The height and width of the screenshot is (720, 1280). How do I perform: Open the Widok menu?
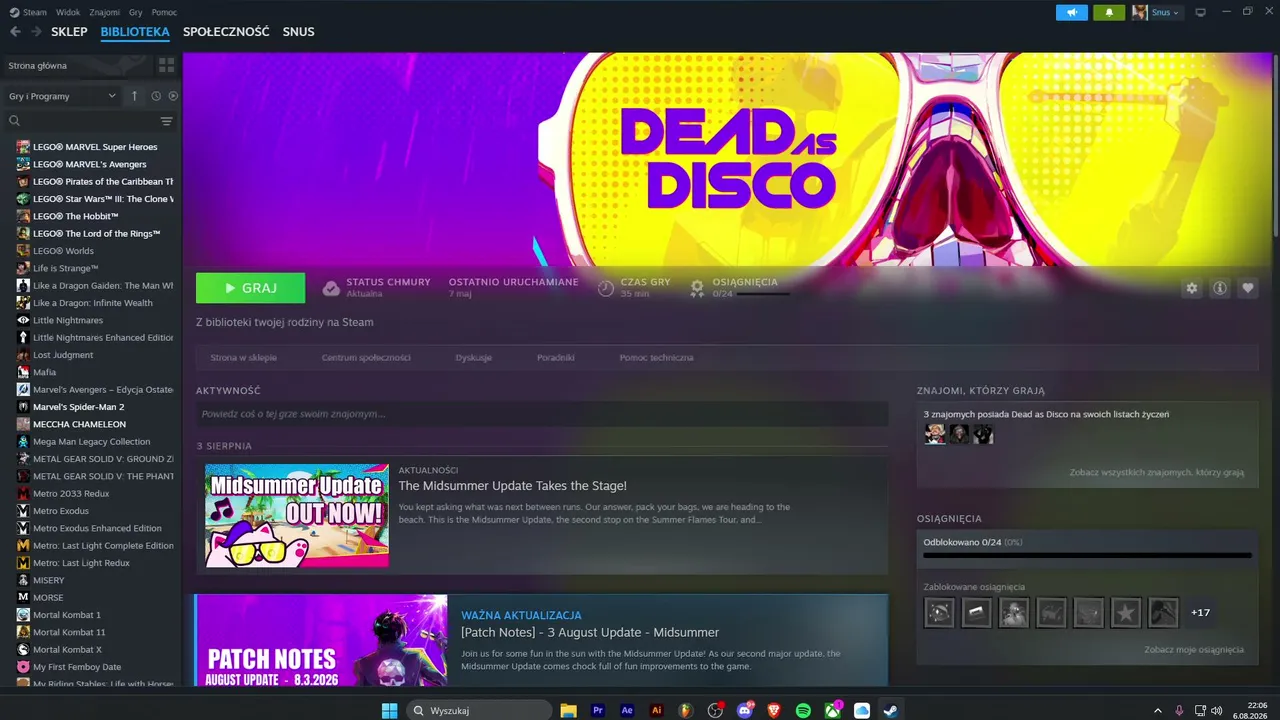pos(68,12)
